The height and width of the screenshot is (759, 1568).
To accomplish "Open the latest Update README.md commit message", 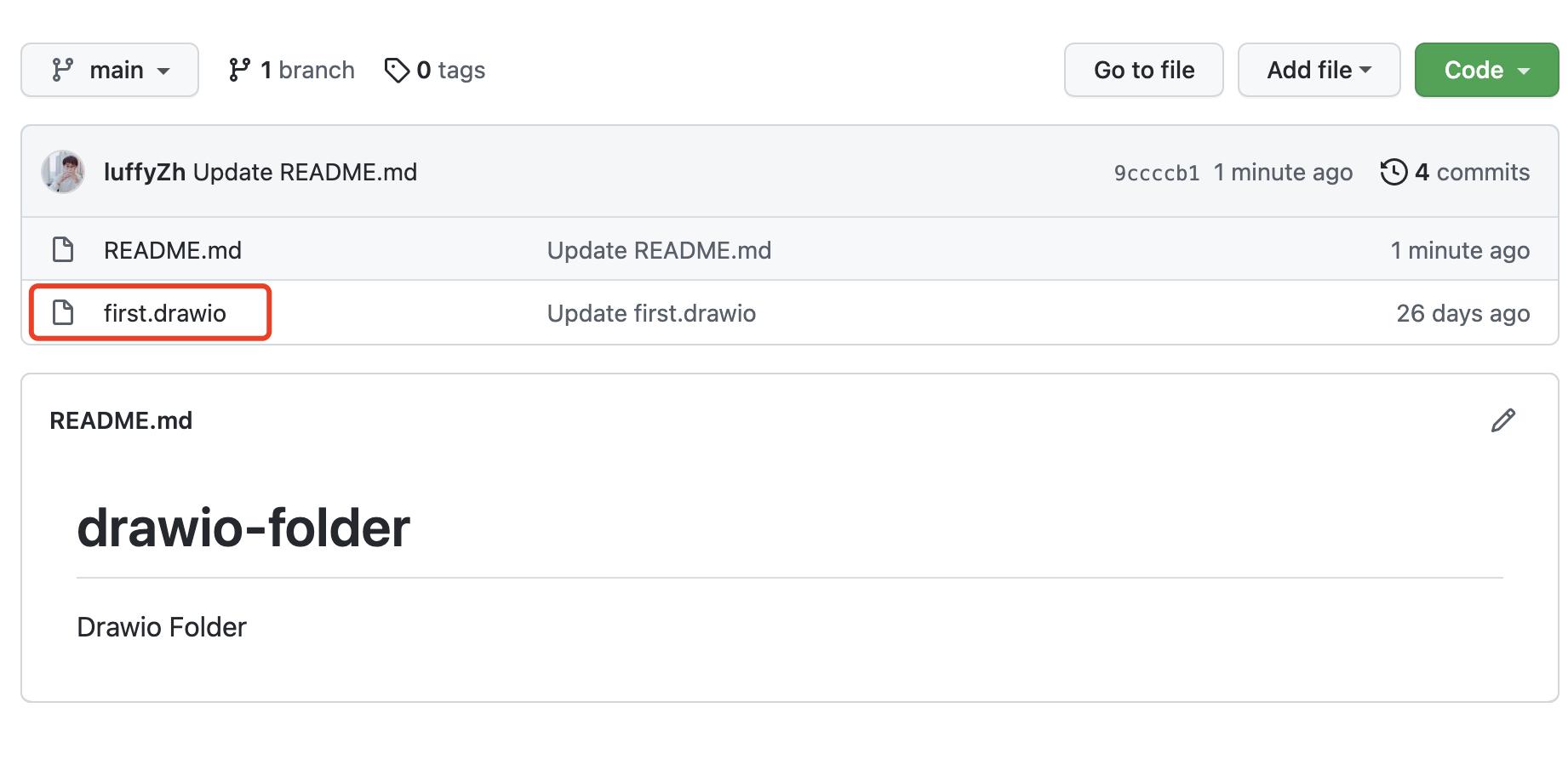I will tap(305, 172).
